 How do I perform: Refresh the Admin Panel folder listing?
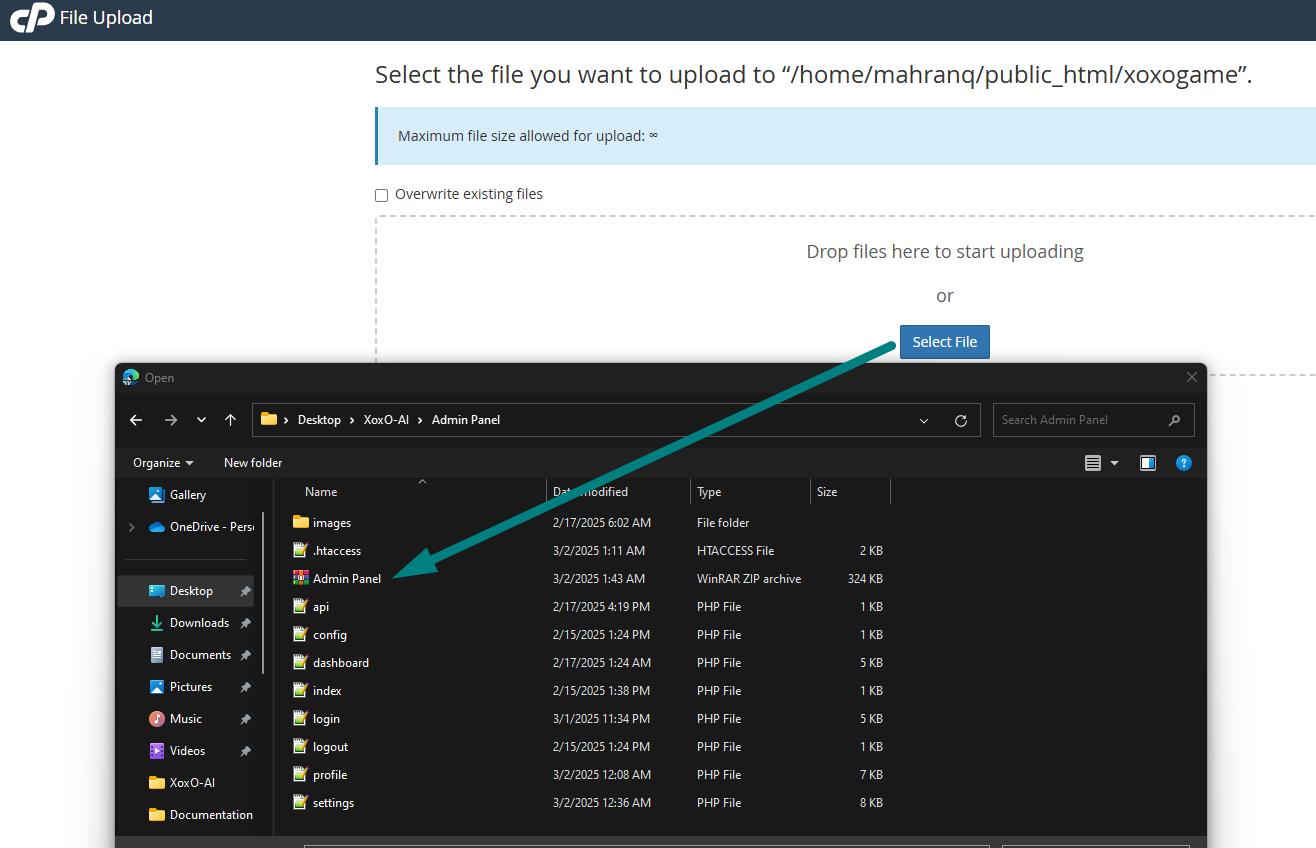tap(961, 421)
